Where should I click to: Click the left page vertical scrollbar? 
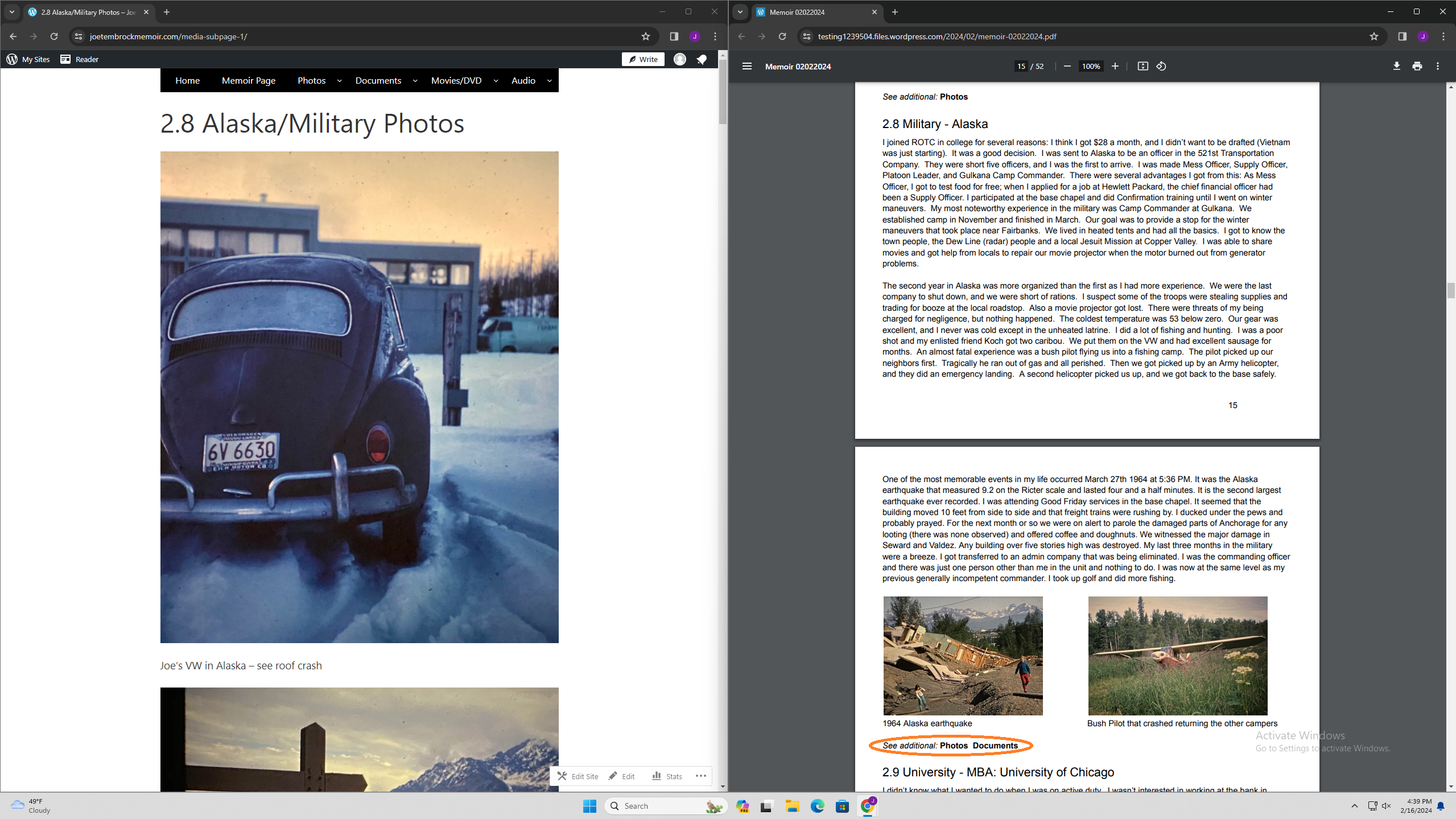[x=723, y=91]
